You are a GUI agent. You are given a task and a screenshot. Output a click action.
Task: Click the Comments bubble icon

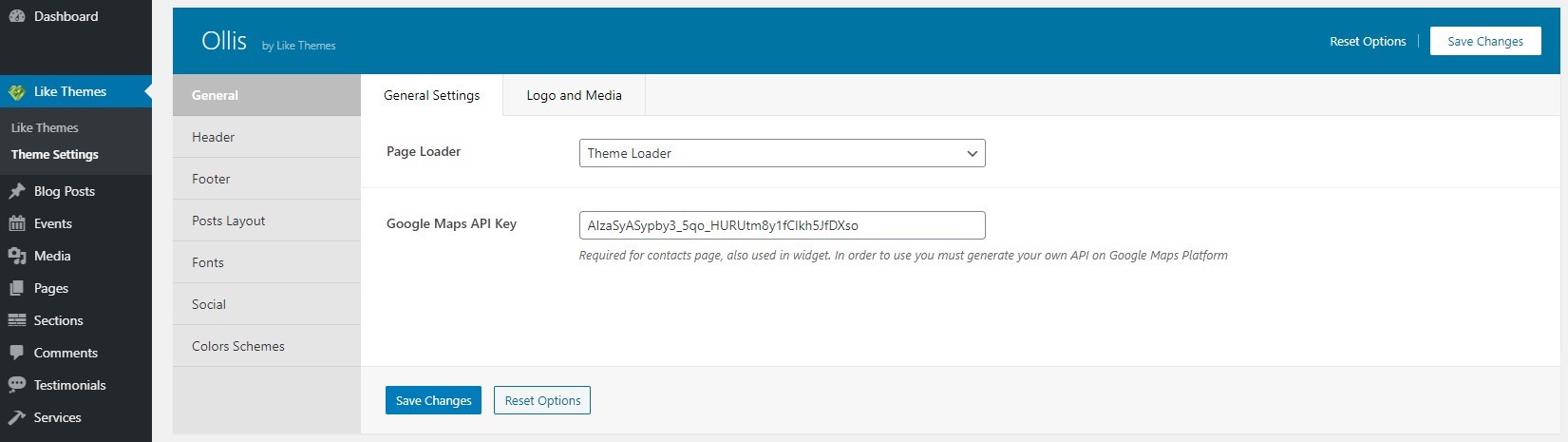click(x=16, y=353)
